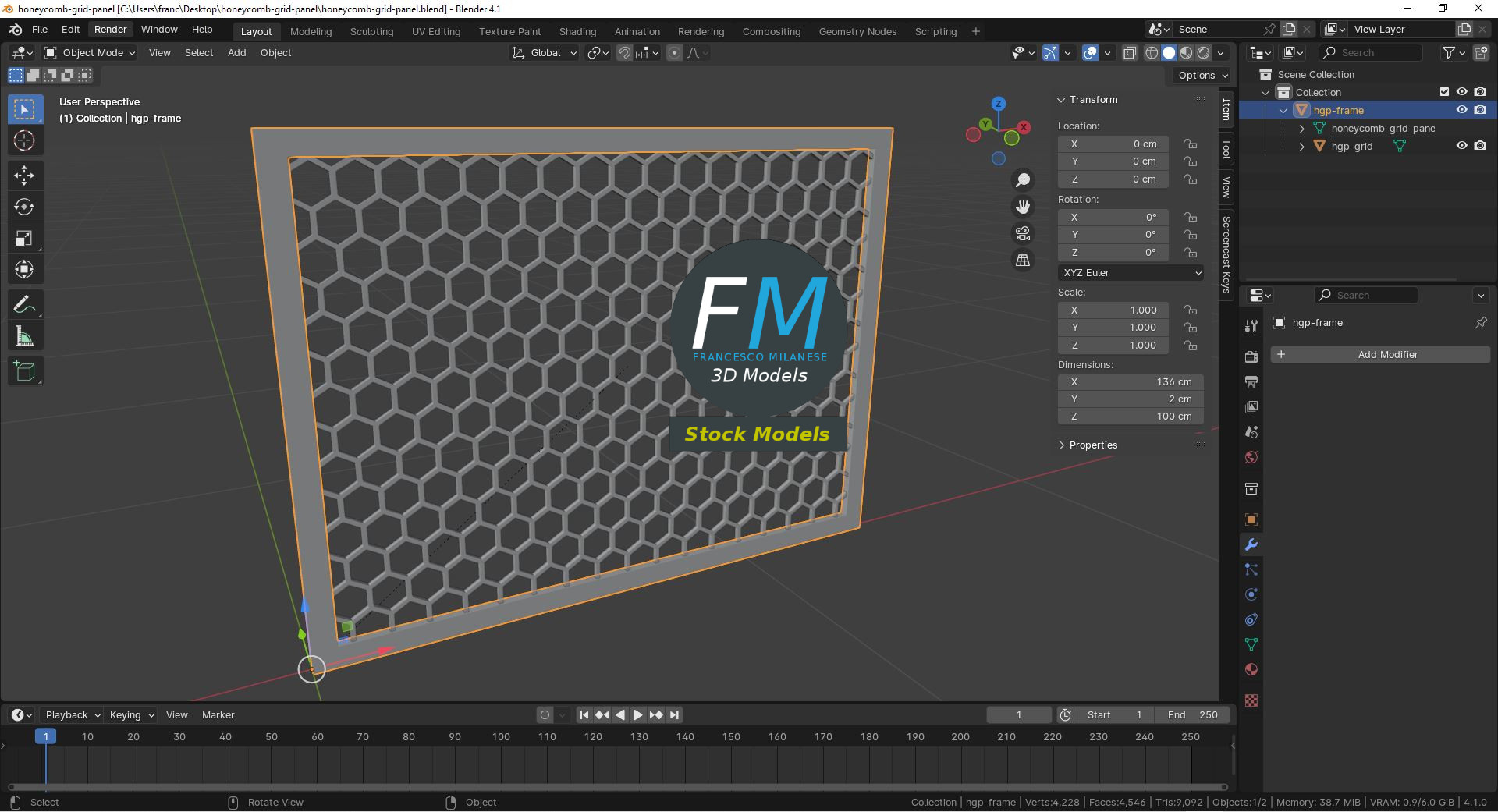Open the View Layer properties tab icon
The image size is (1498, 812).
coord(1251,407)
